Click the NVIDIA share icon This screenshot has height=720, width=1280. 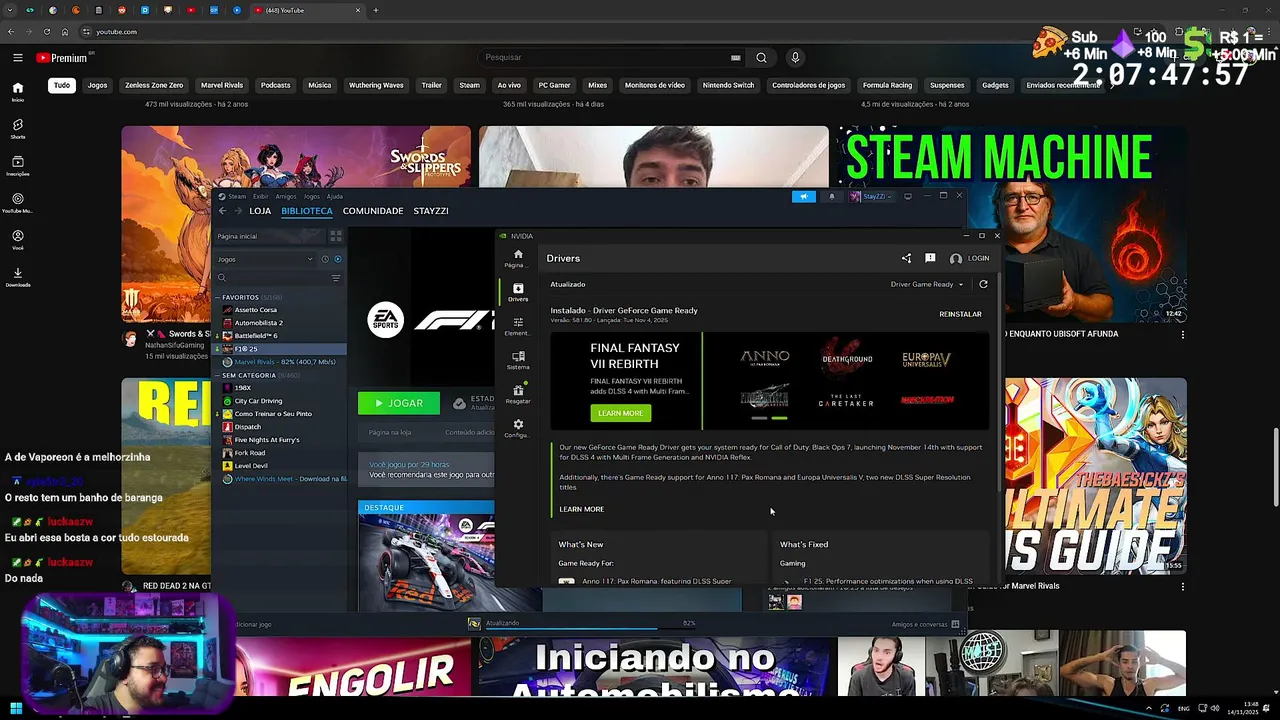pos(906,258)
